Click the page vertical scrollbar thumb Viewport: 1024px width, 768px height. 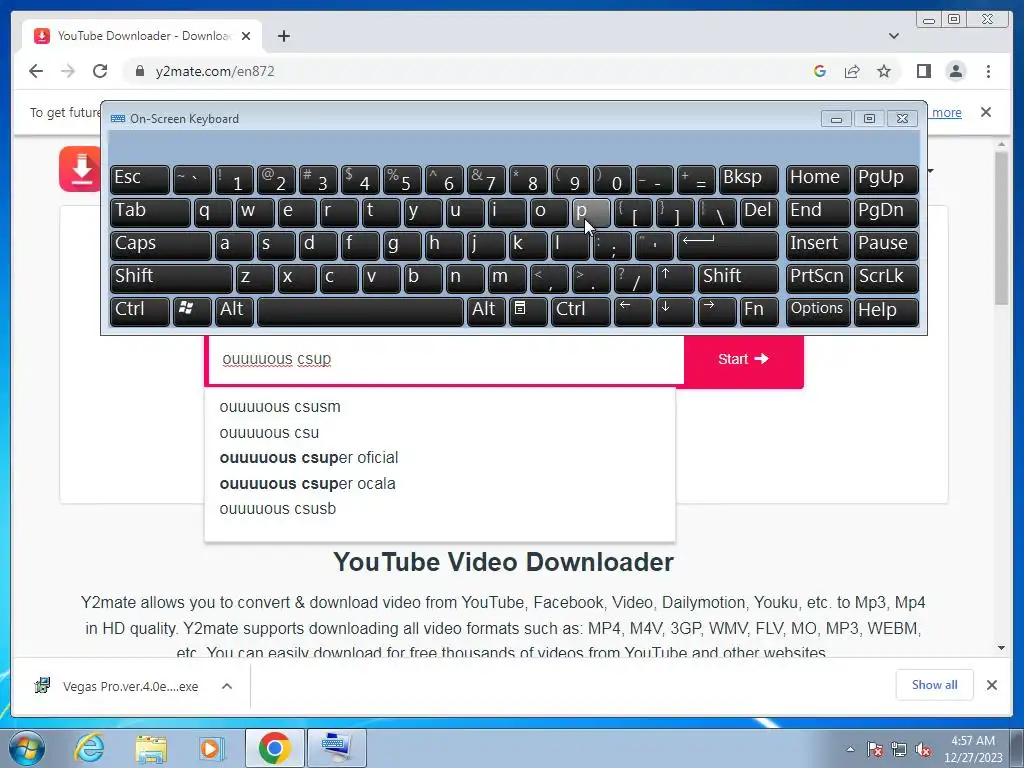click(1002, 228)
